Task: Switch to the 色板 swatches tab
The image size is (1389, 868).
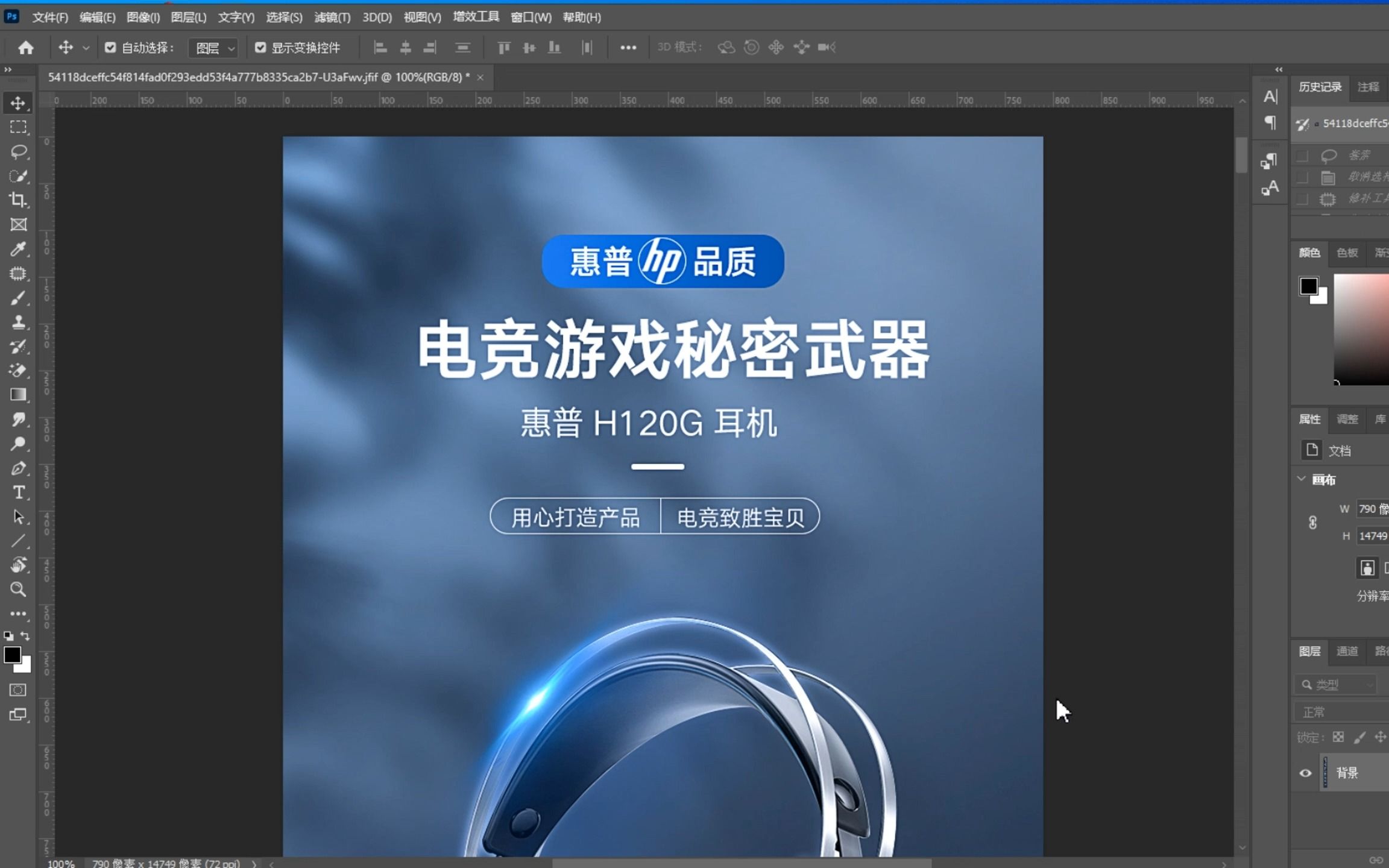Action: 1347,253
